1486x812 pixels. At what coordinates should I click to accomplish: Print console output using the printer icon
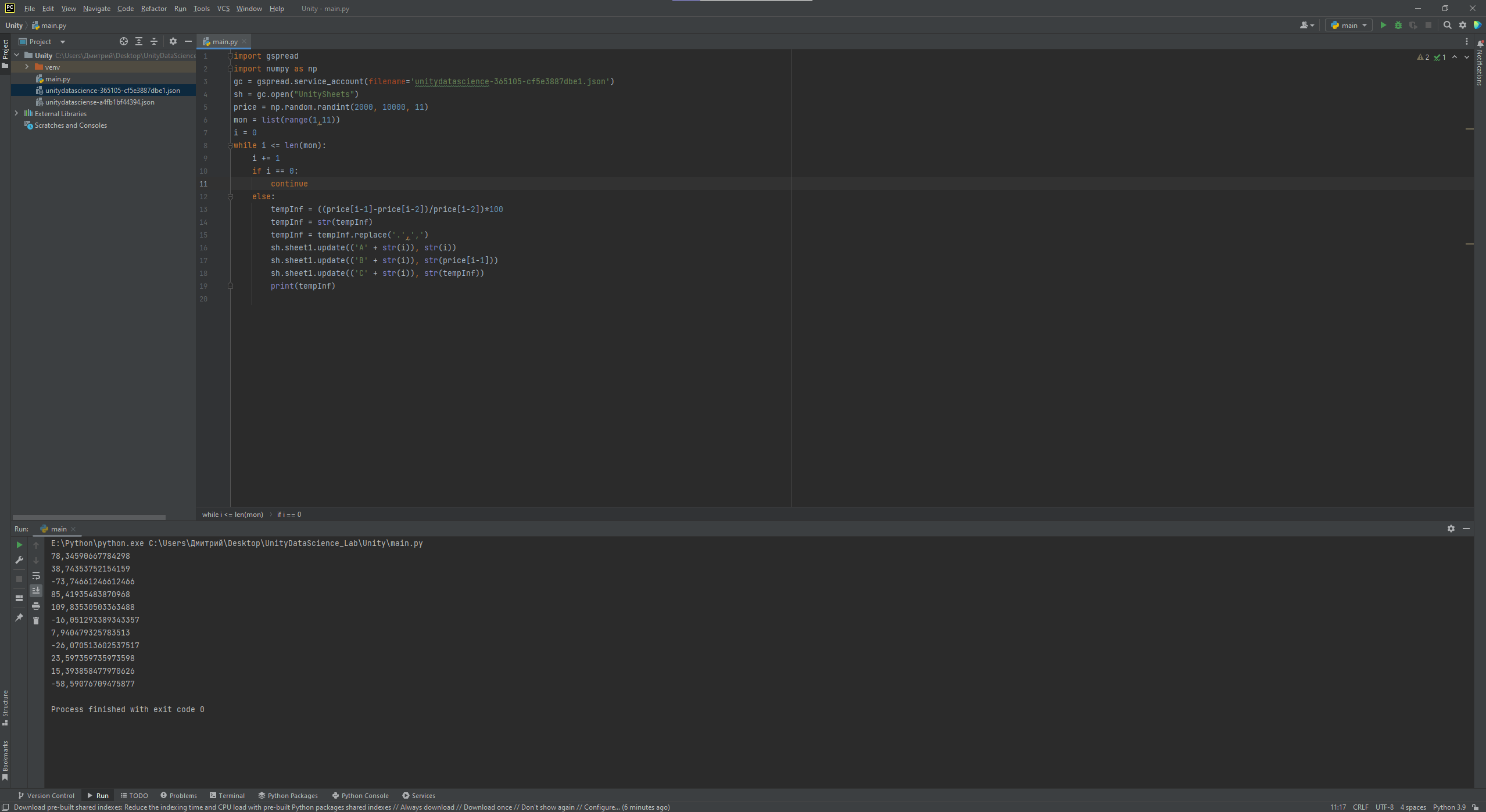pyautogui.click(x=36, y=606)
